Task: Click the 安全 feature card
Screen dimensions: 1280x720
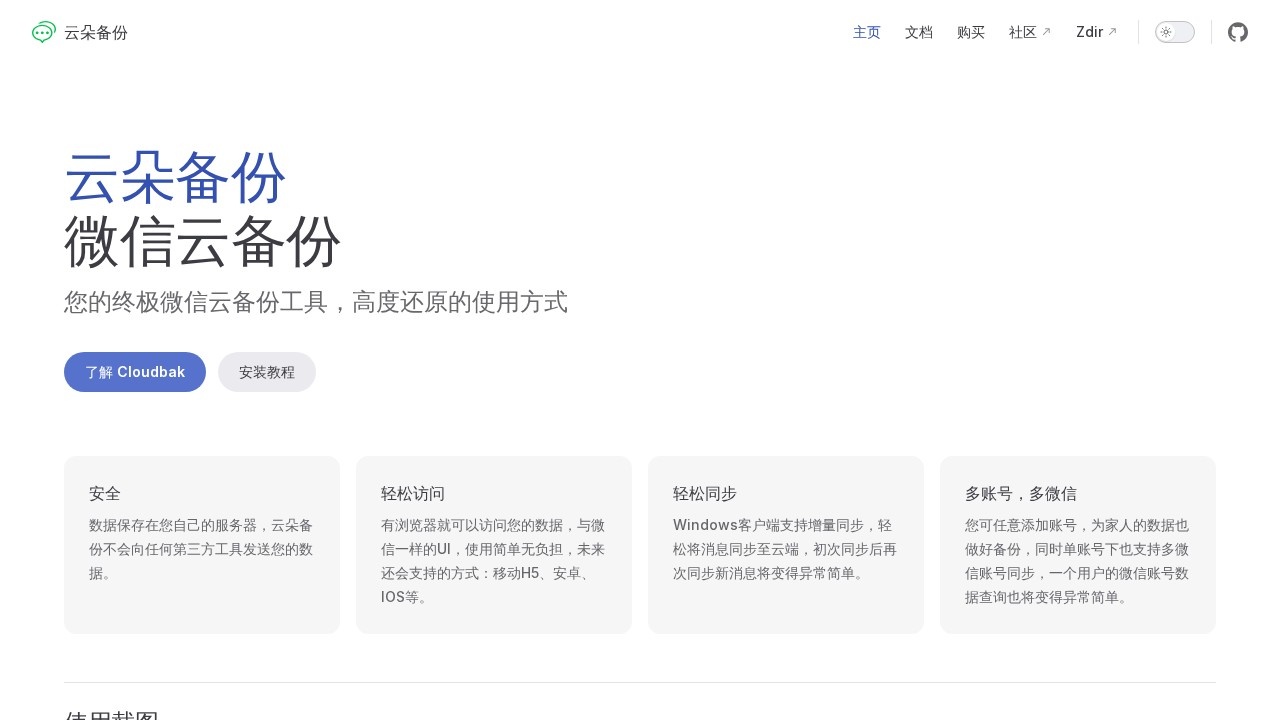Action: (202, 544)
